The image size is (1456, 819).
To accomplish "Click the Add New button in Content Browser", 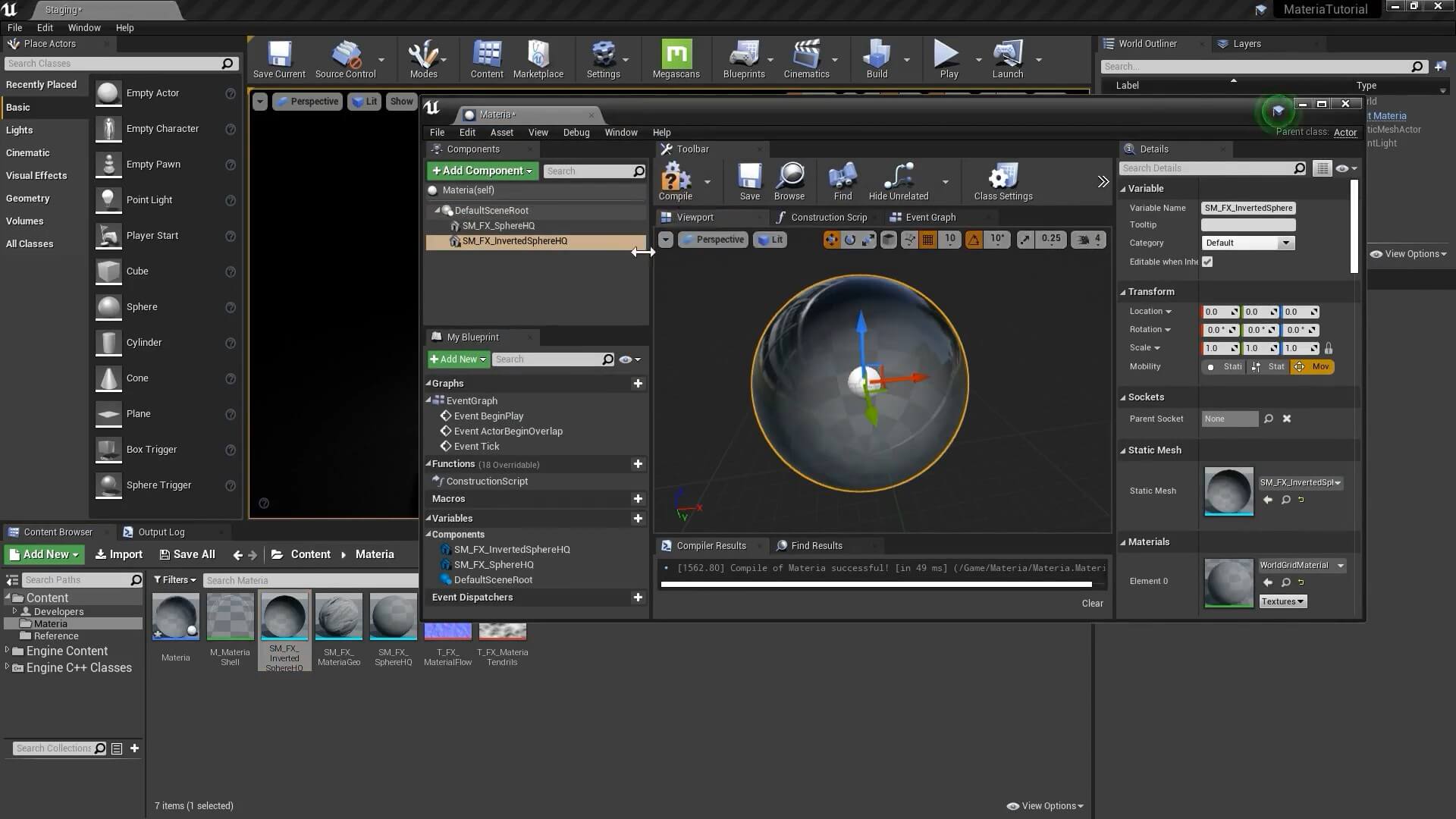I will coord(44,555).
